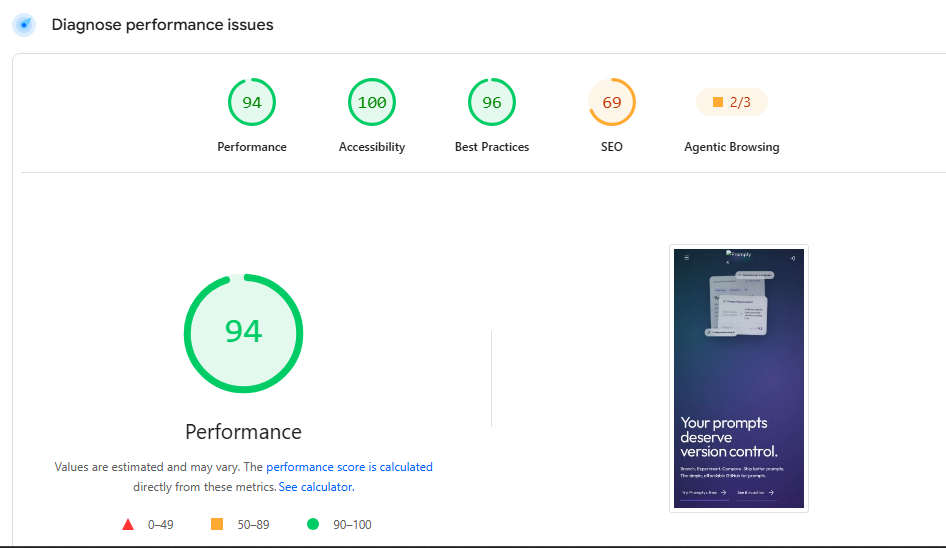Click the Lighthouse icon beside the heading
Viewport: 946px width, 548px height.
coord(24,25)
